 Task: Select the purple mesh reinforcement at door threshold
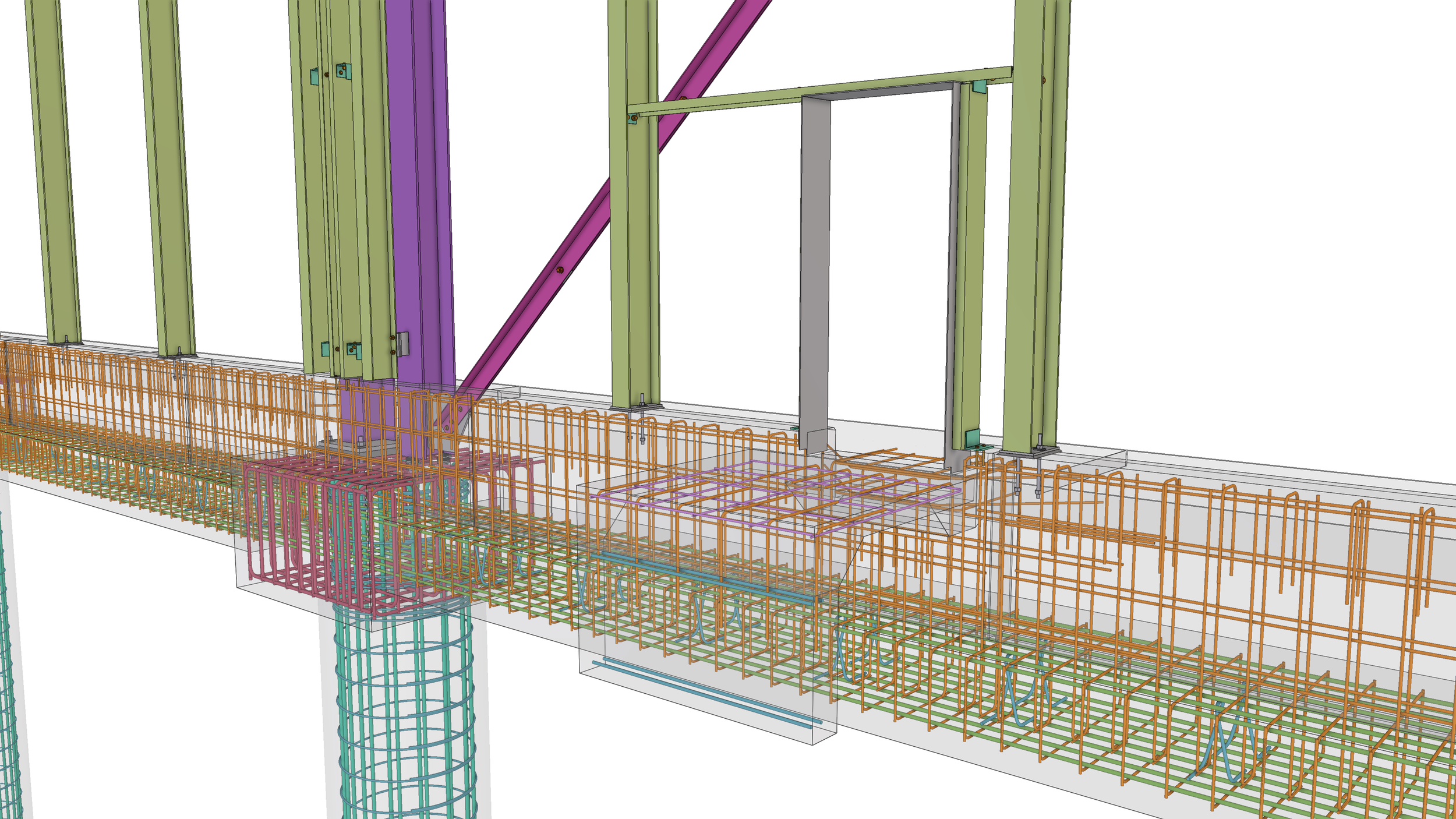click(x=775, y=498)
